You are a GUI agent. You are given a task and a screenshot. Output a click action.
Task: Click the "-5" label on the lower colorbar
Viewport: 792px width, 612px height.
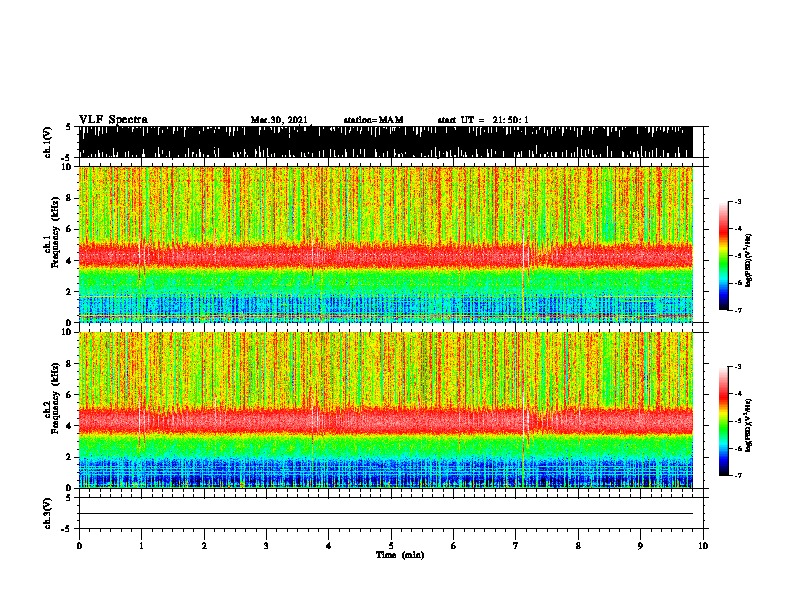(738, 421)
